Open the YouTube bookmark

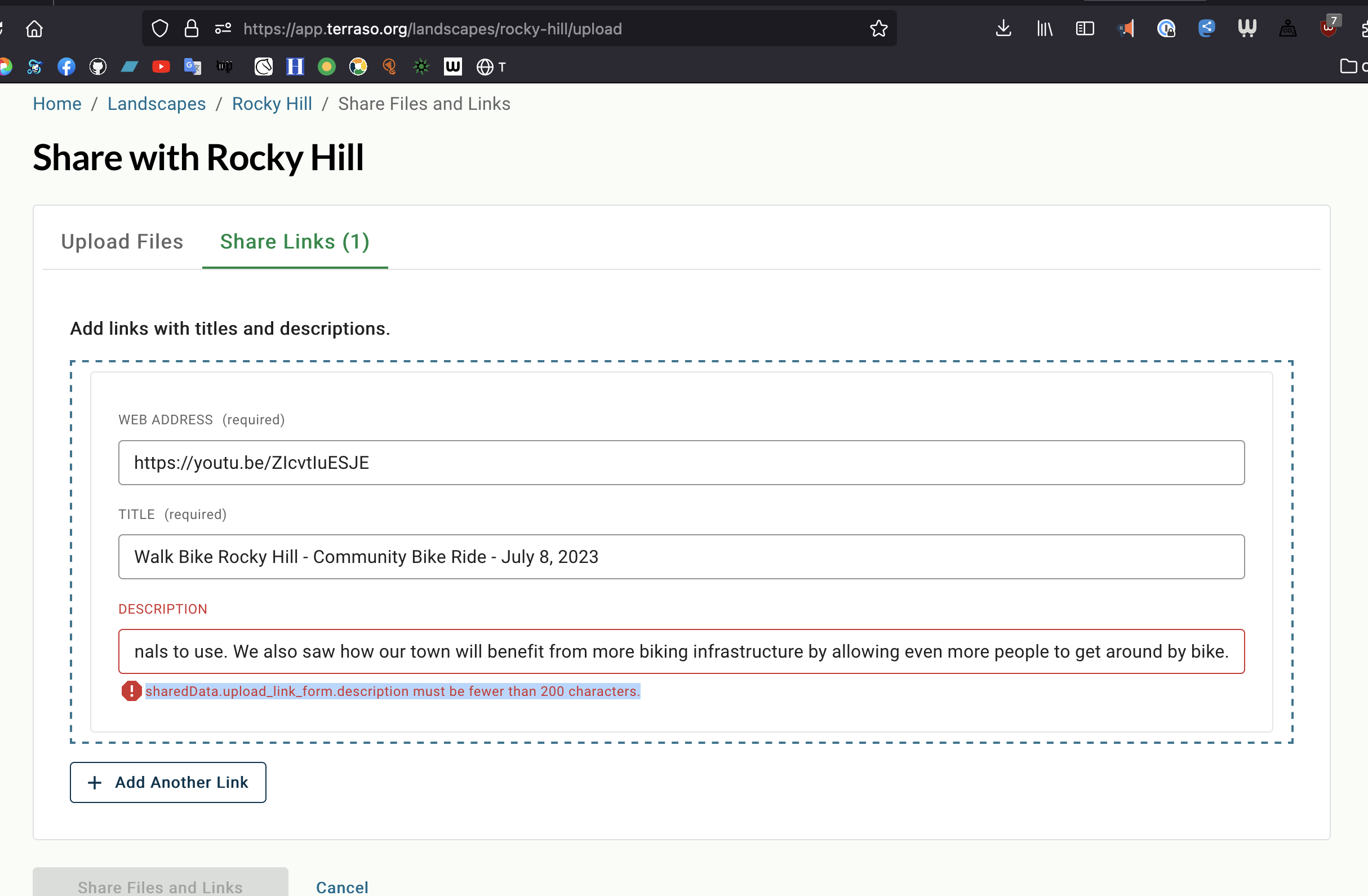[x=161, y=66]
